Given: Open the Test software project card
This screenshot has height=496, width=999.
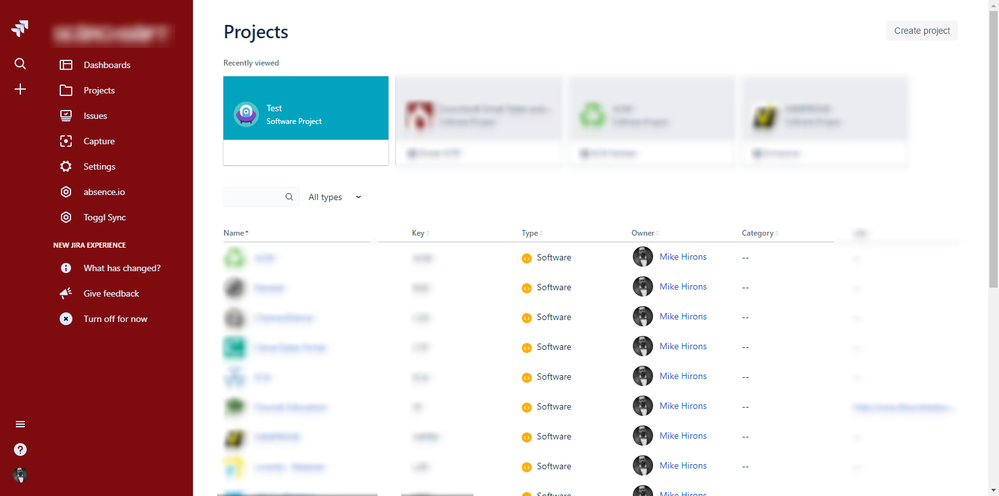Looking at the screenshot, I should click(x=306, y=120).
